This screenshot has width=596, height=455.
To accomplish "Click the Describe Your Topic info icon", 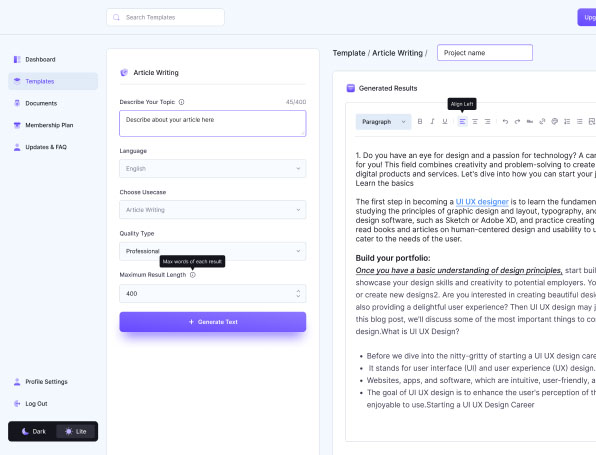I will 182,102.
